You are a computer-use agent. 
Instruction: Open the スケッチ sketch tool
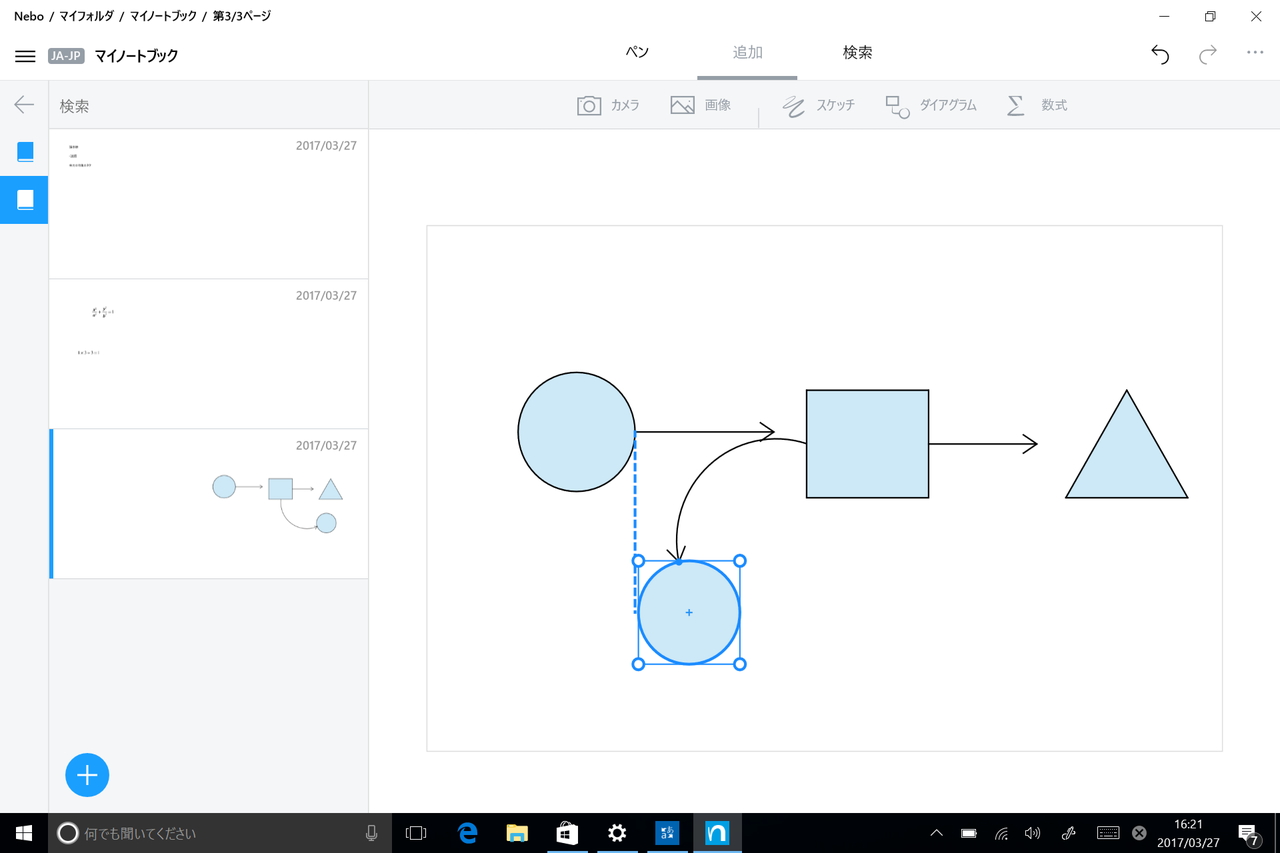818,104
